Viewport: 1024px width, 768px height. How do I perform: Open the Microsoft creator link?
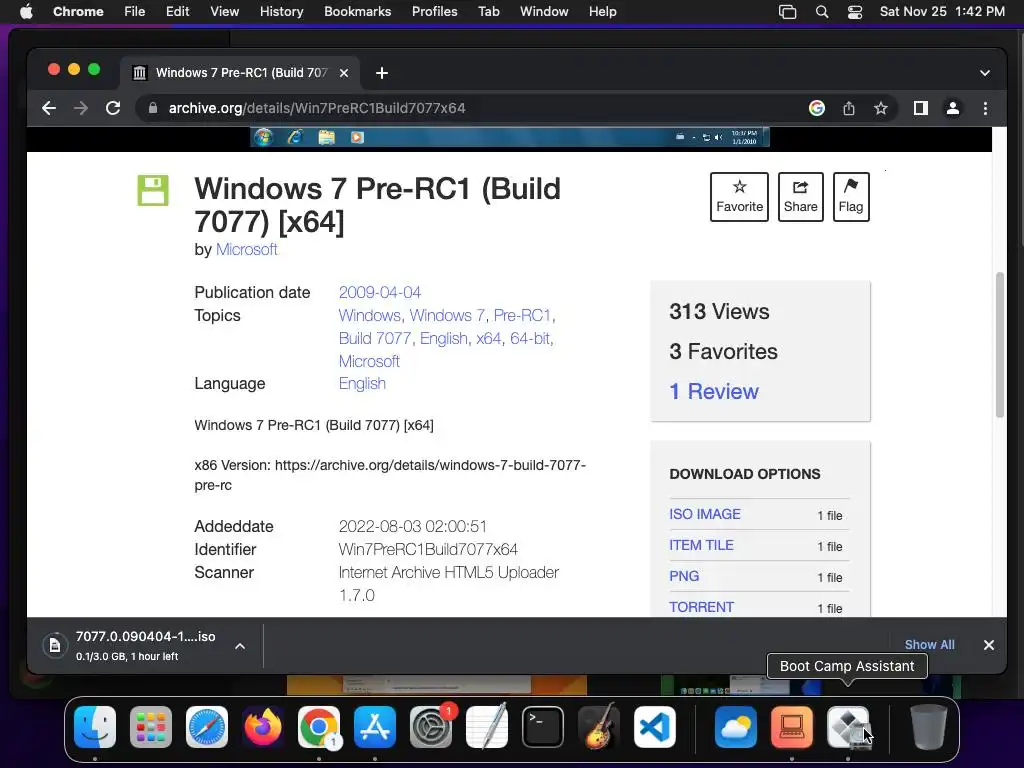pyautogui.click(x=246, y=249)
